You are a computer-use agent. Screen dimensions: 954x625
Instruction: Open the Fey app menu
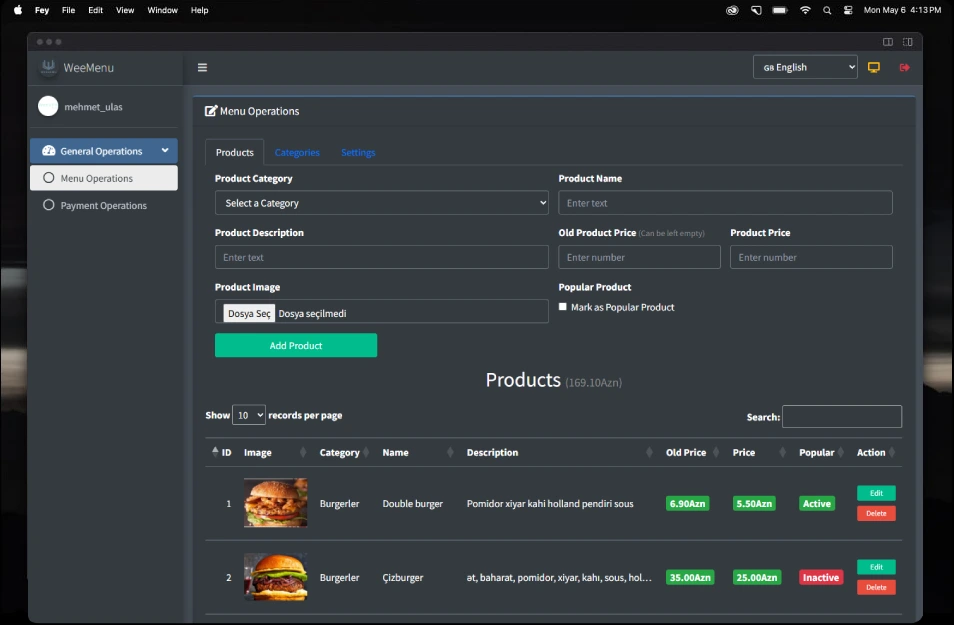(42, 10)
